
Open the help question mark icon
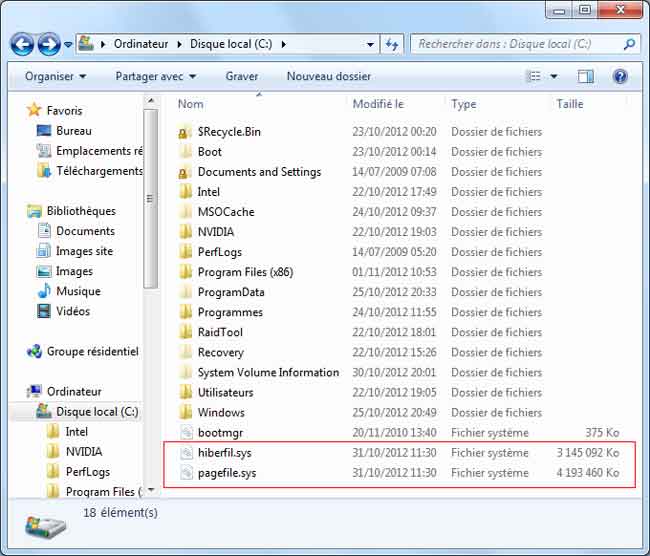tap(620, 76)
